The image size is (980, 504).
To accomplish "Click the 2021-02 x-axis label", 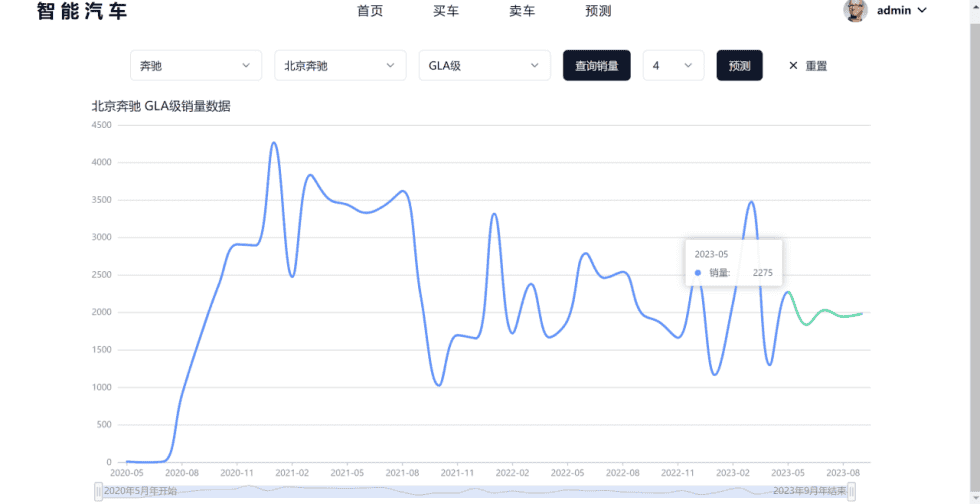I will tap(292, 473).
